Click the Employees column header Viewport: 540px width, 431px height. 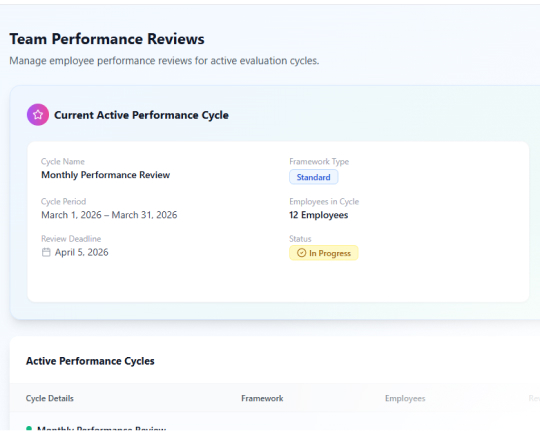(405, 398)
